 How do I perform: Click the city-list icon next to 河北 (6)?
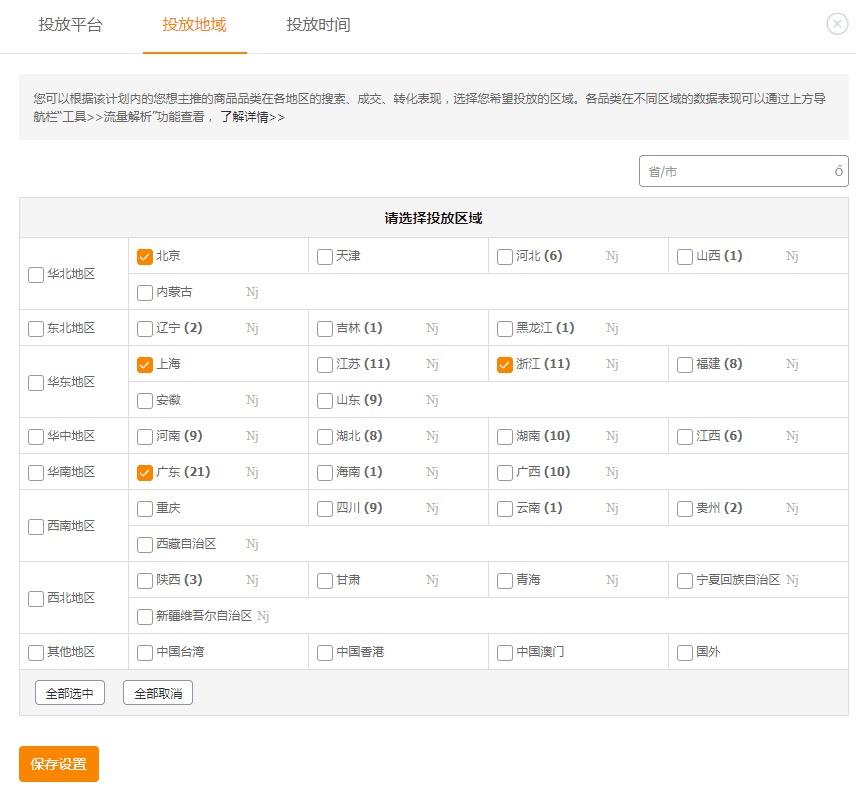tap(611, 255)
